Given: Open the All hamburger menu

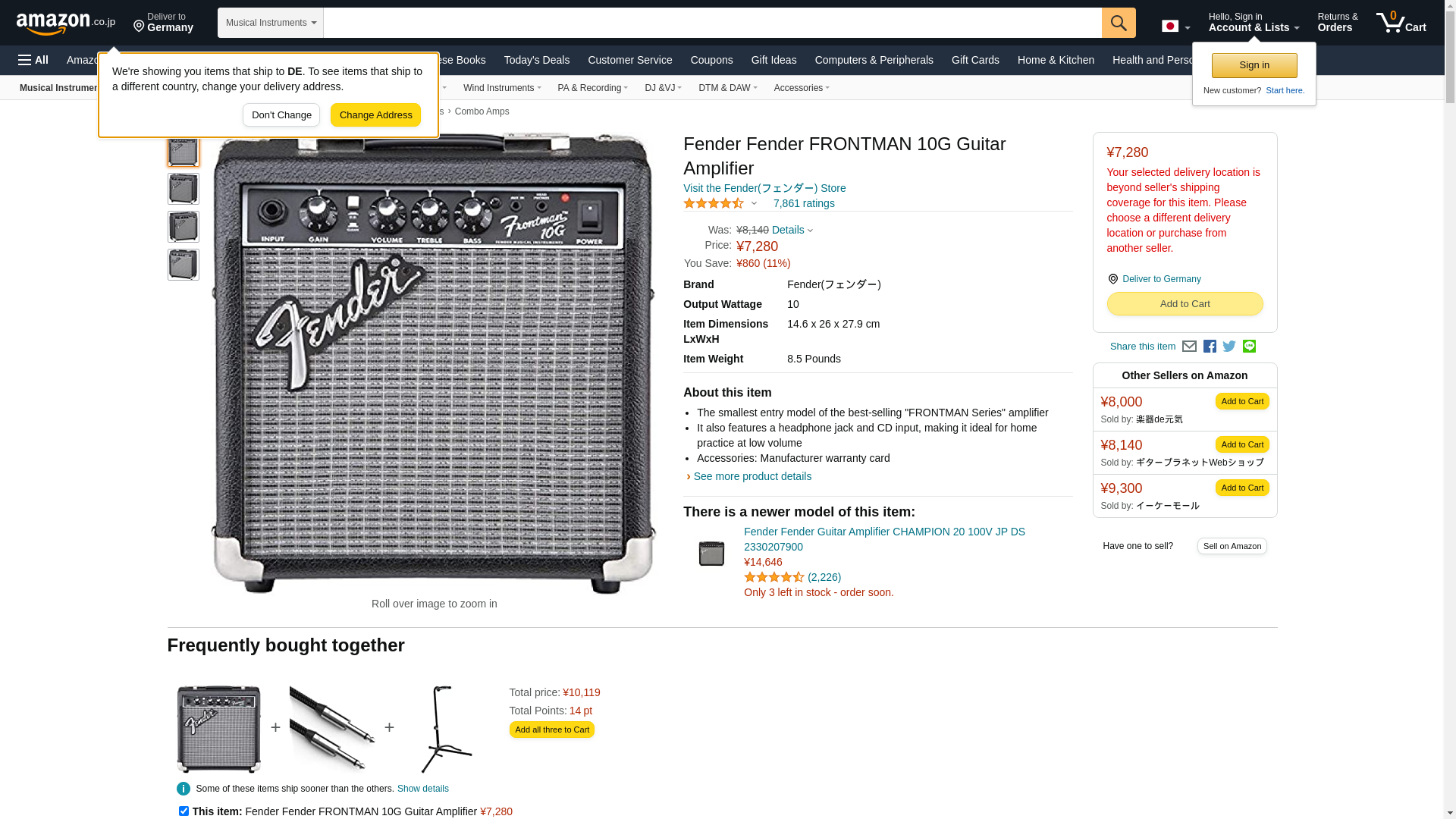Looking at the screenshot, I should coord(33,60).
